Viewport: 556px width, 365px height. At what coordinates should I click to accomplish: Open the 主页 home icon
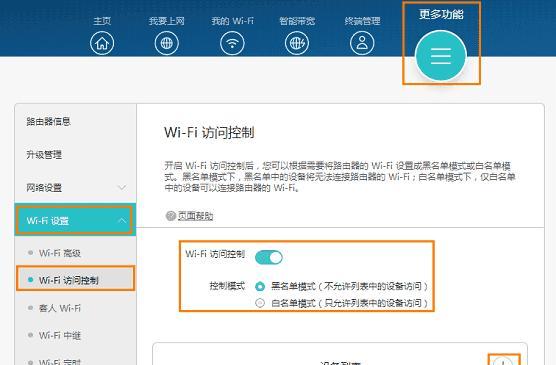tap(102, 43)
